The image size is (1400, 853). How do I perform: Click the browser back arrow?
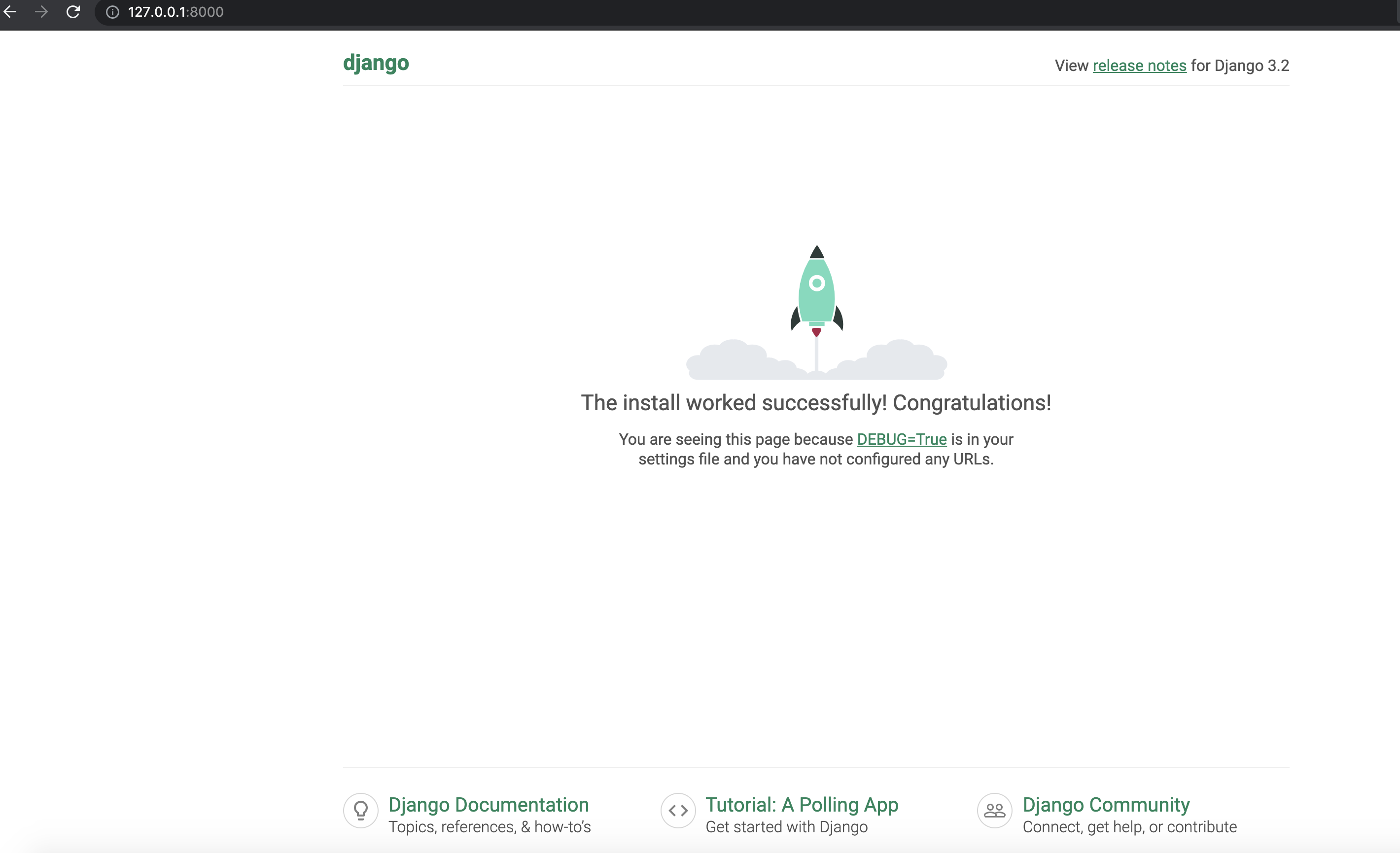10,12
